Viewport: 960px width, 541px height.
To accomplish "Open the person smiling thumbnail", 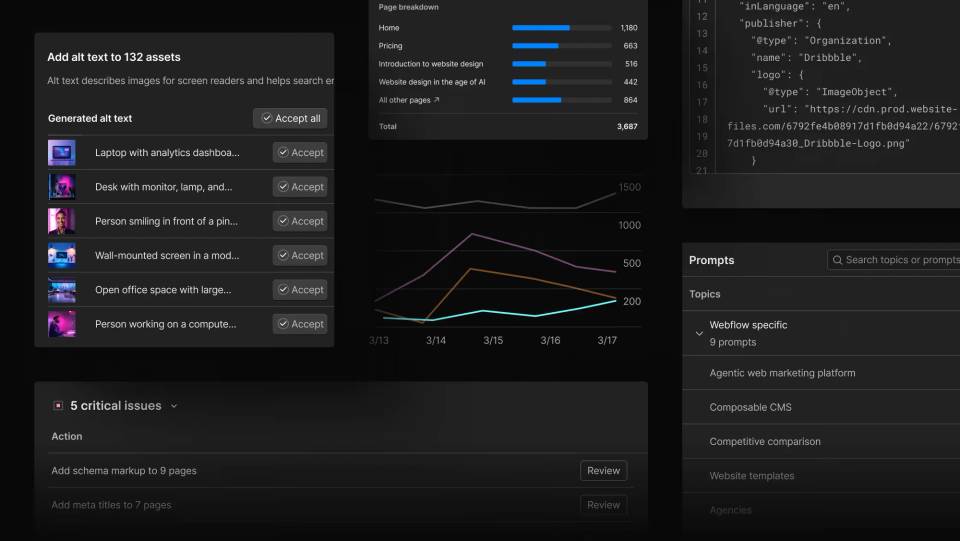I will pos(62,221).
